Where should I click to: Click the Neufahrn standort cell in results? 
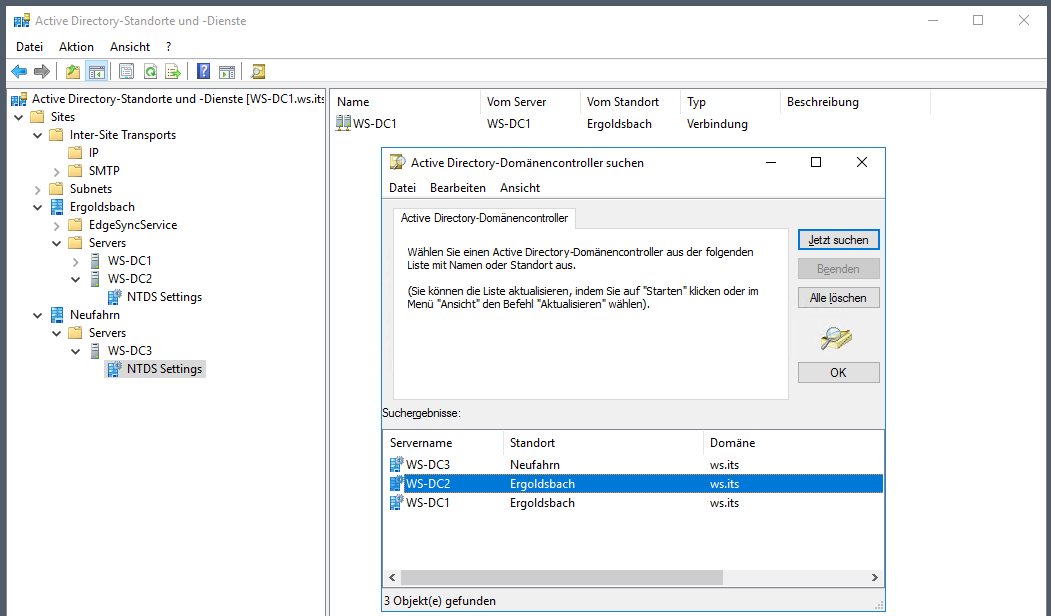click(534, 465)
